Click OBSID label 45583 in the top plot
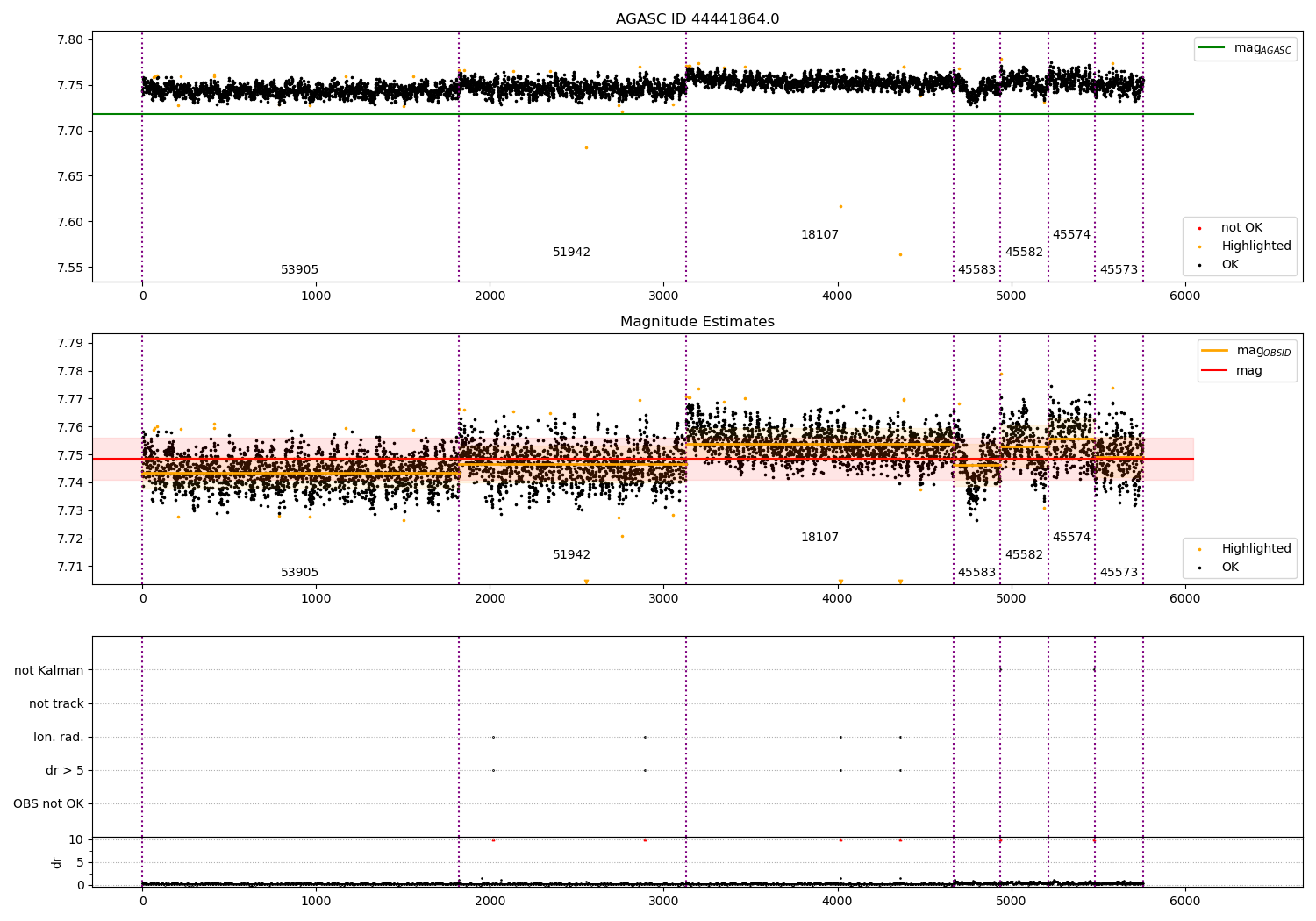Image resolution: width=1316 pixels, height=921 pixels. point(976,270)
